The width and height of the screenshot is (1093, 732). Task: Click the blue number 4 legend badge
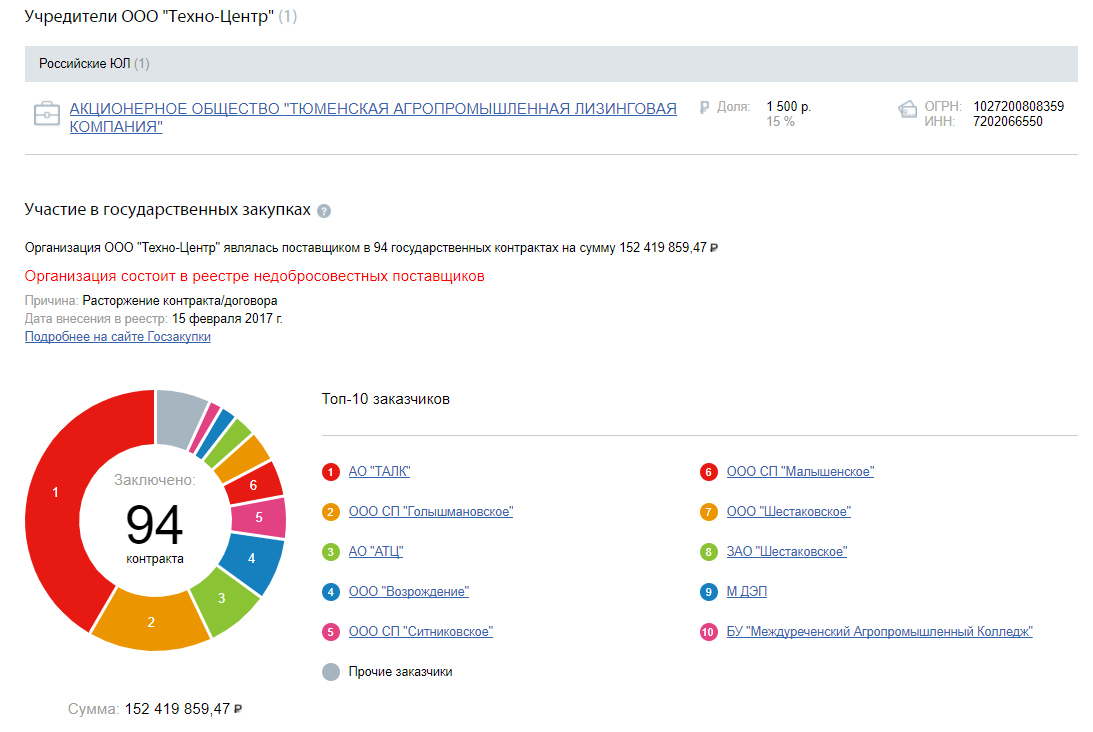pos(330,592)
